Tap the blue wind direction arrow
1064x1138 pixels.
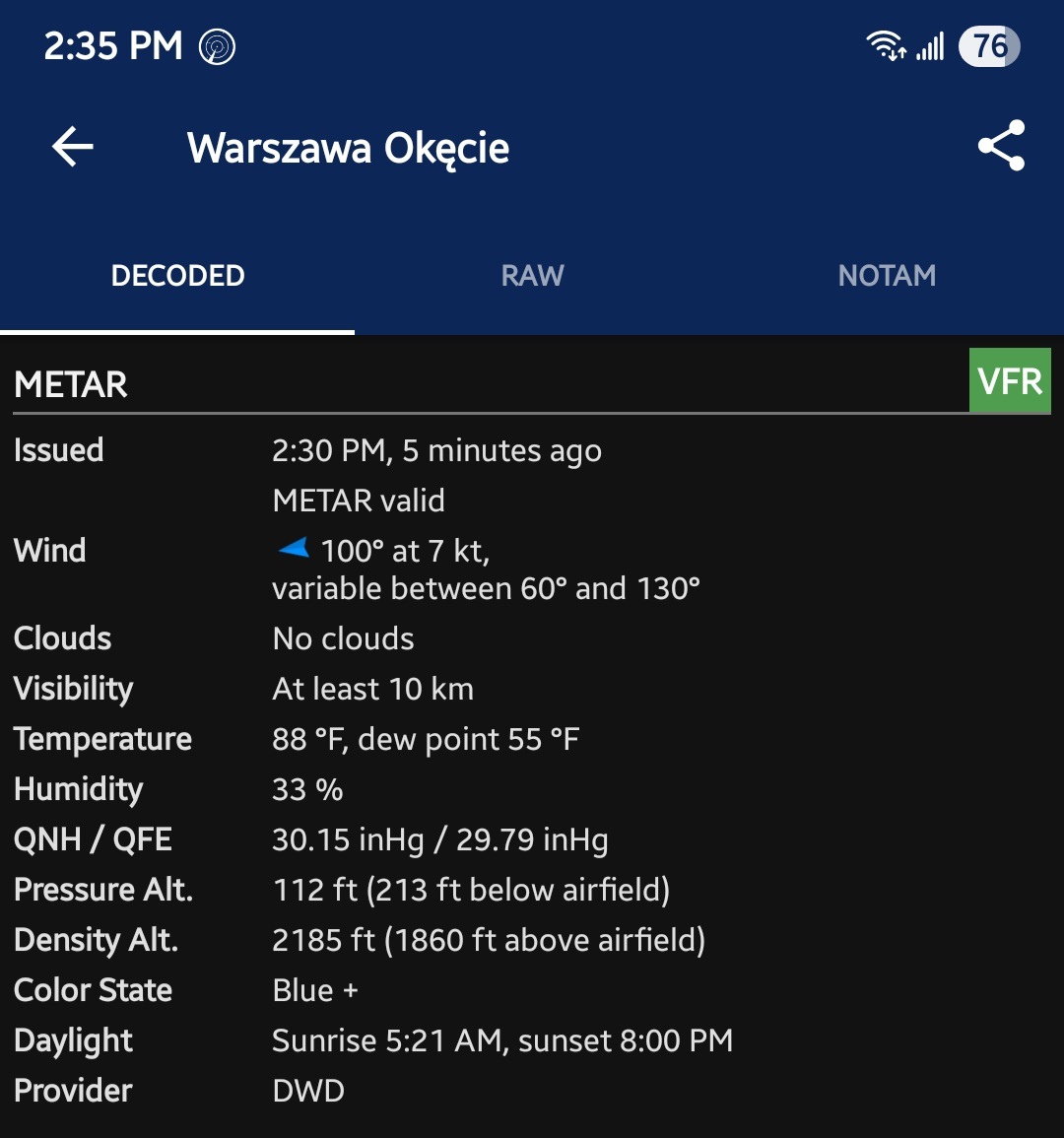coord(294,549)
